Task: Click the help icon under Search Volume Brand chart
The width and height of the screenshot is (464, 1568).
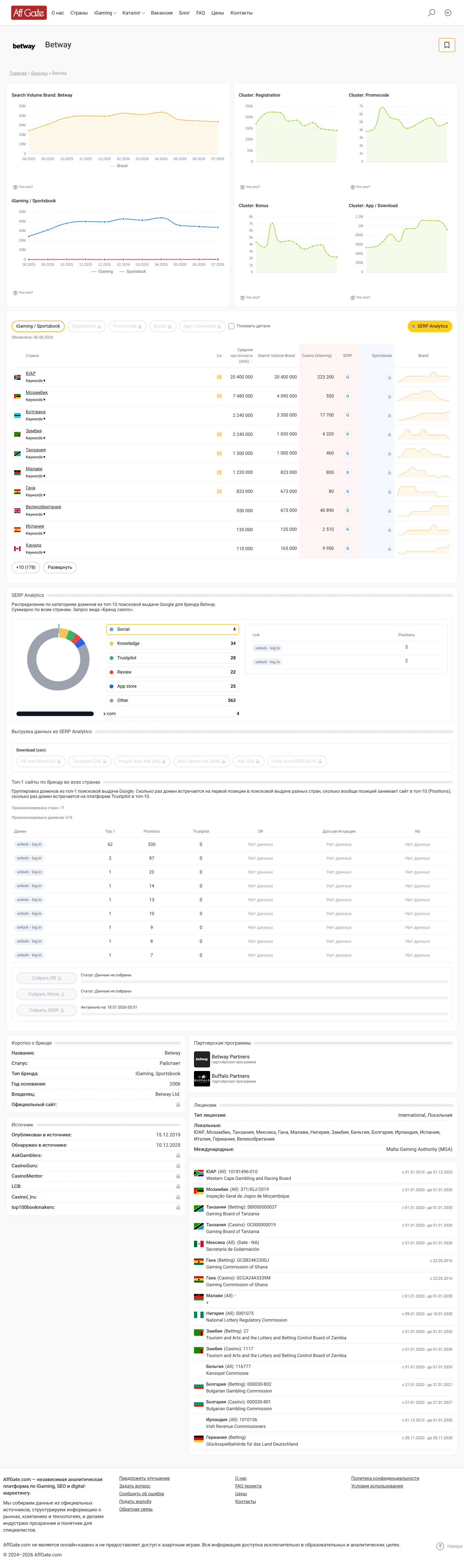Action: coord(15,187)
